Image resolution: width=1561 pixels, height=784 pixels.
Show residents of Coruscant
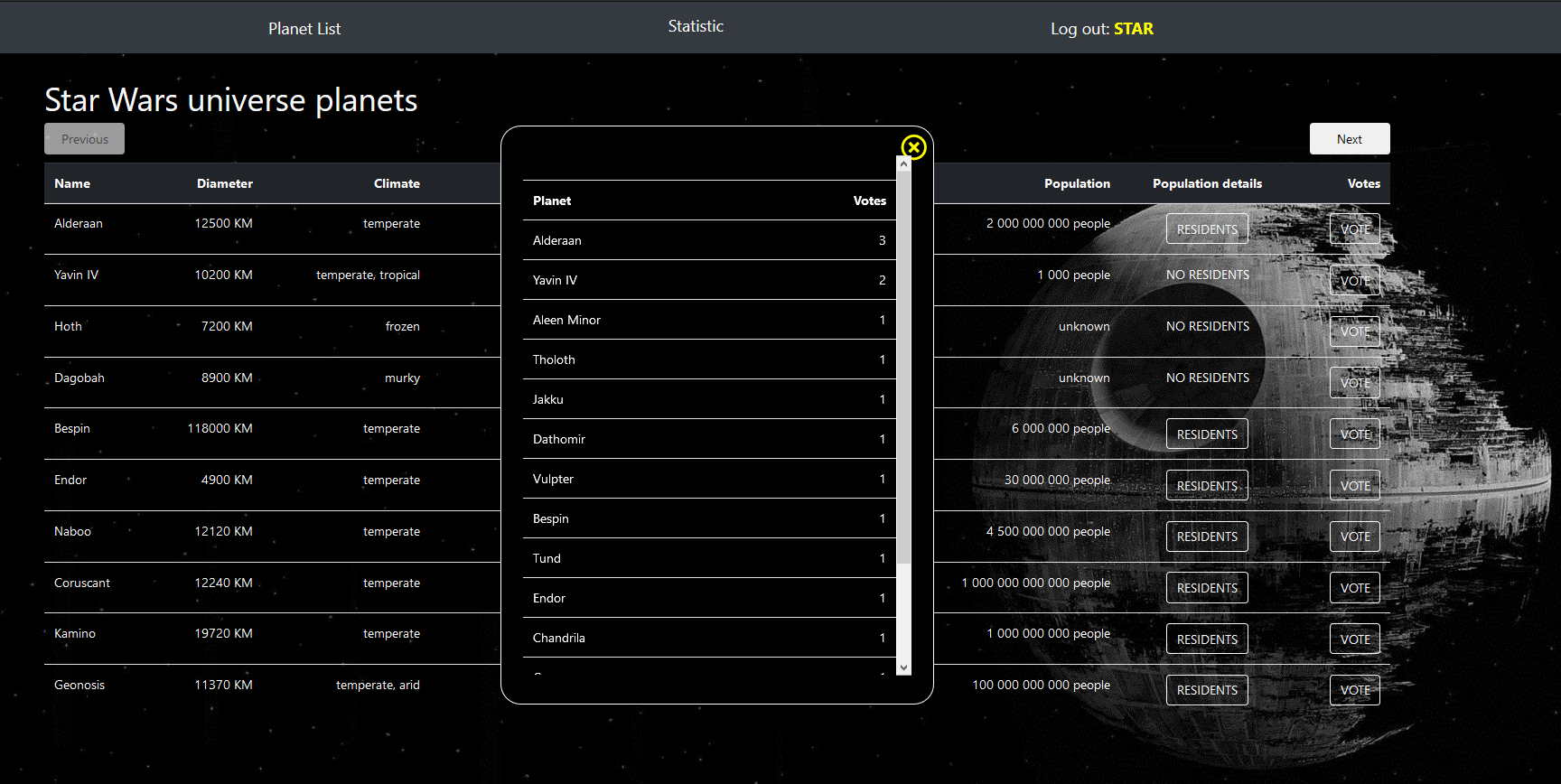[1207, 588]
